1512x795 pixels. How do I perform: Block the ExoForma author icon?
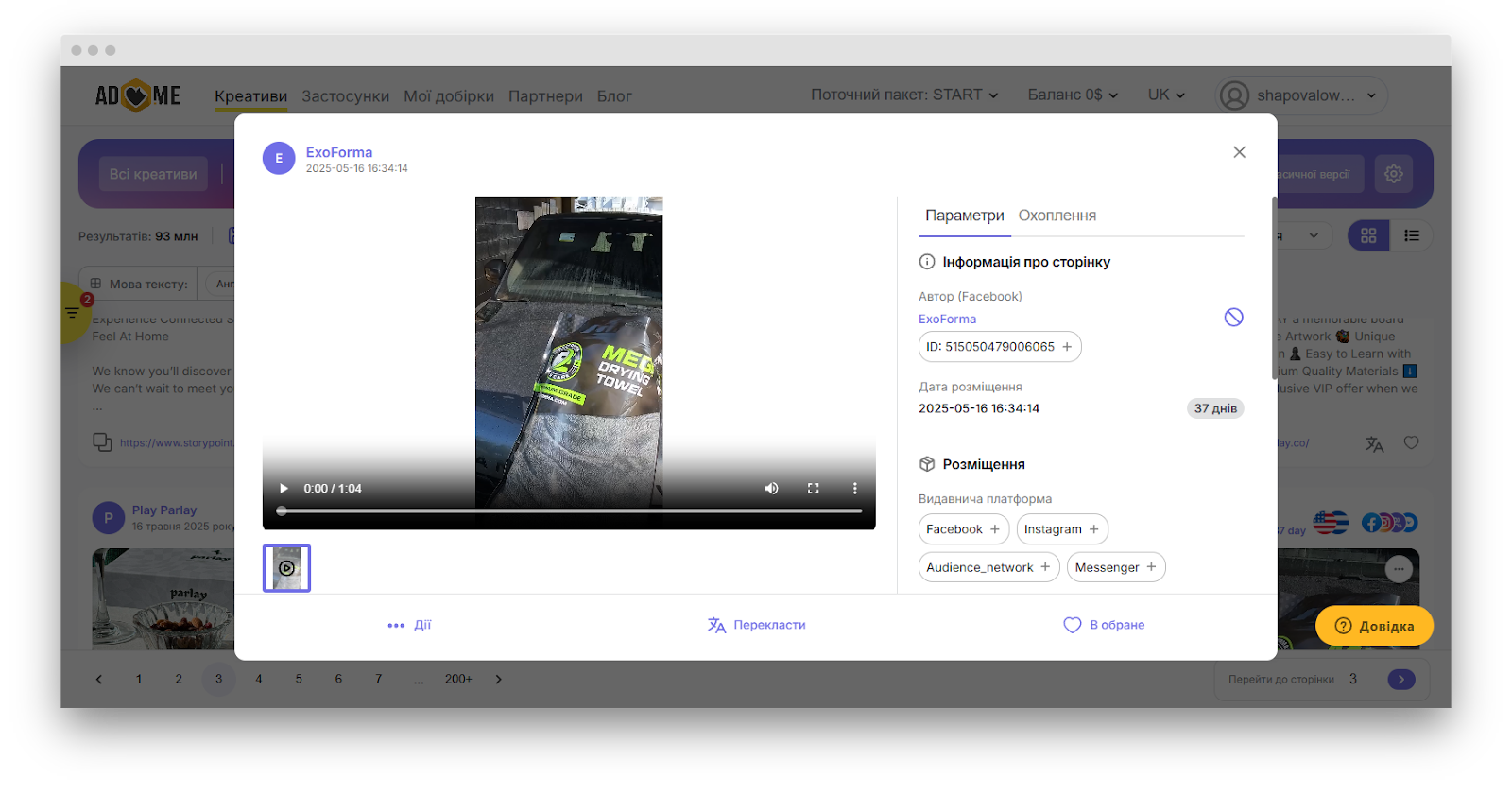pos(1233,318)
